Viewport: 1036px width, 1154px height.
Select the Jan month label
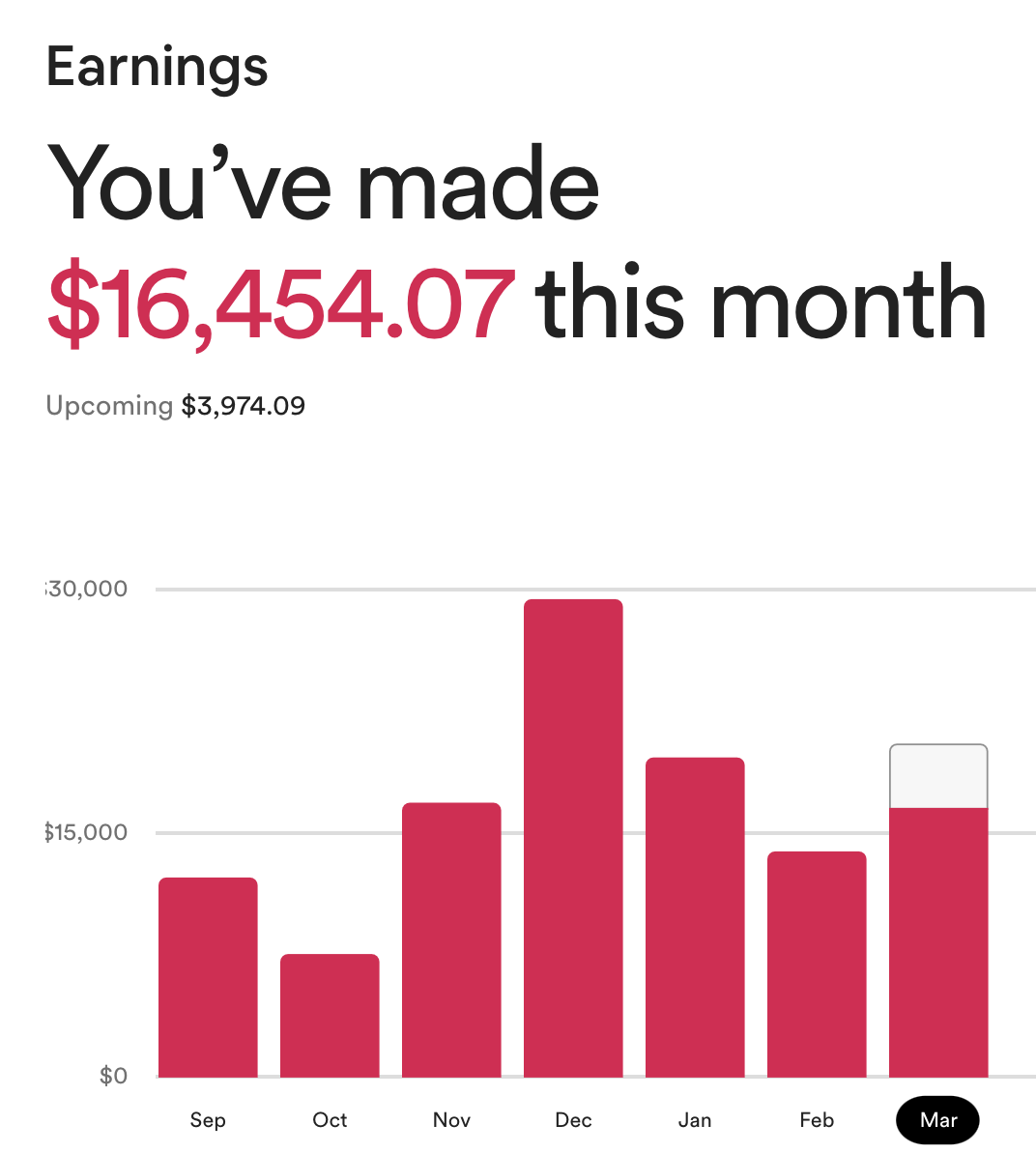695,1120
